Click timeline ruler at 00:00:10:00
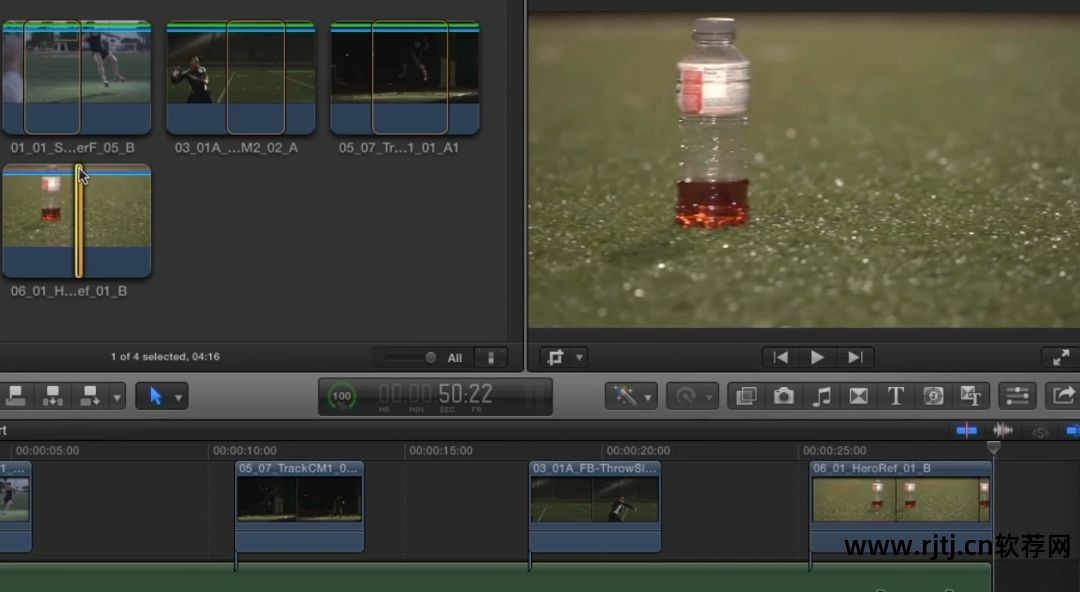 click(245, 451)
